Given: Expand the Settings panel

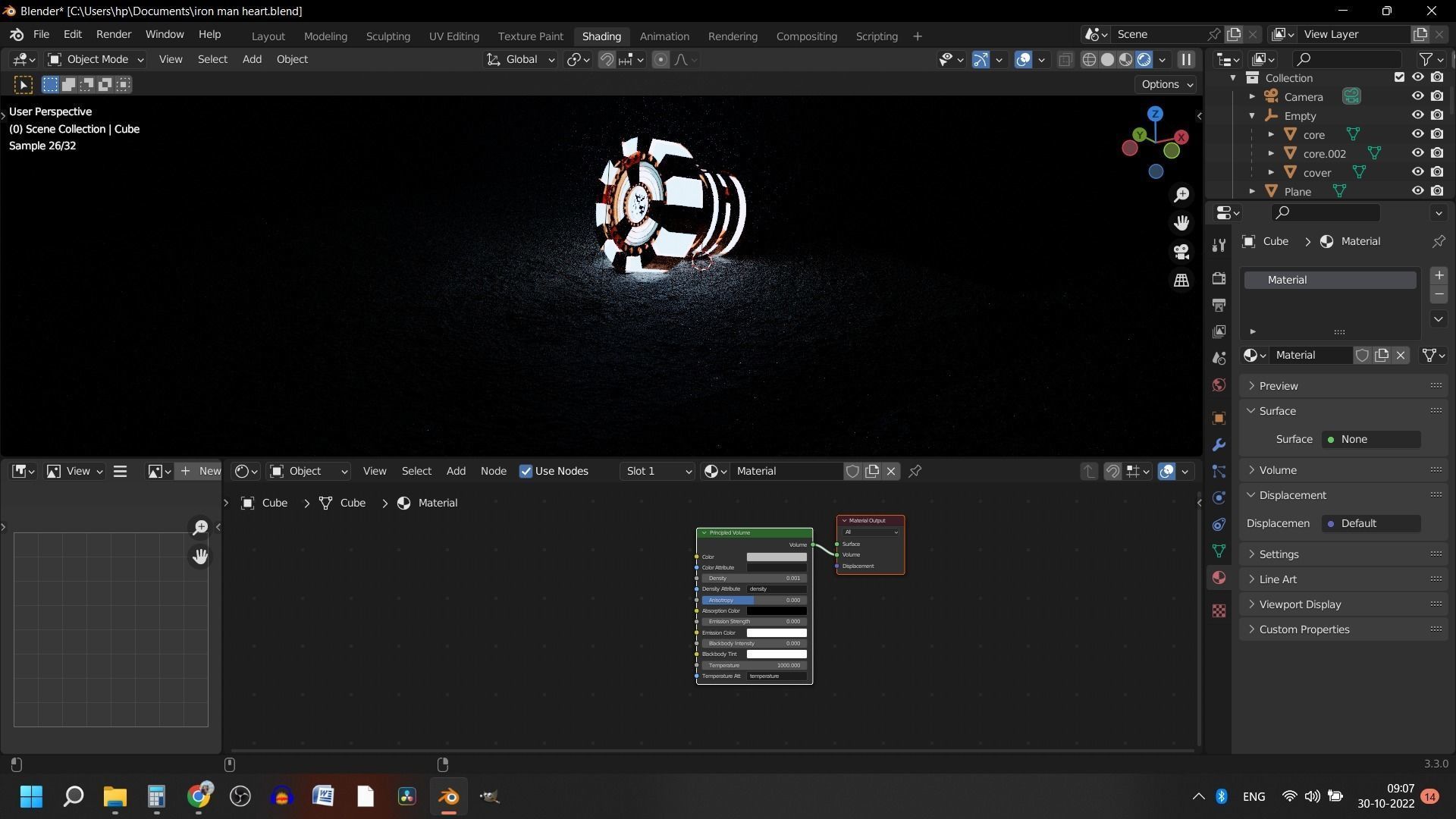Looking at the screenshot, I should tap(1279, 554).
